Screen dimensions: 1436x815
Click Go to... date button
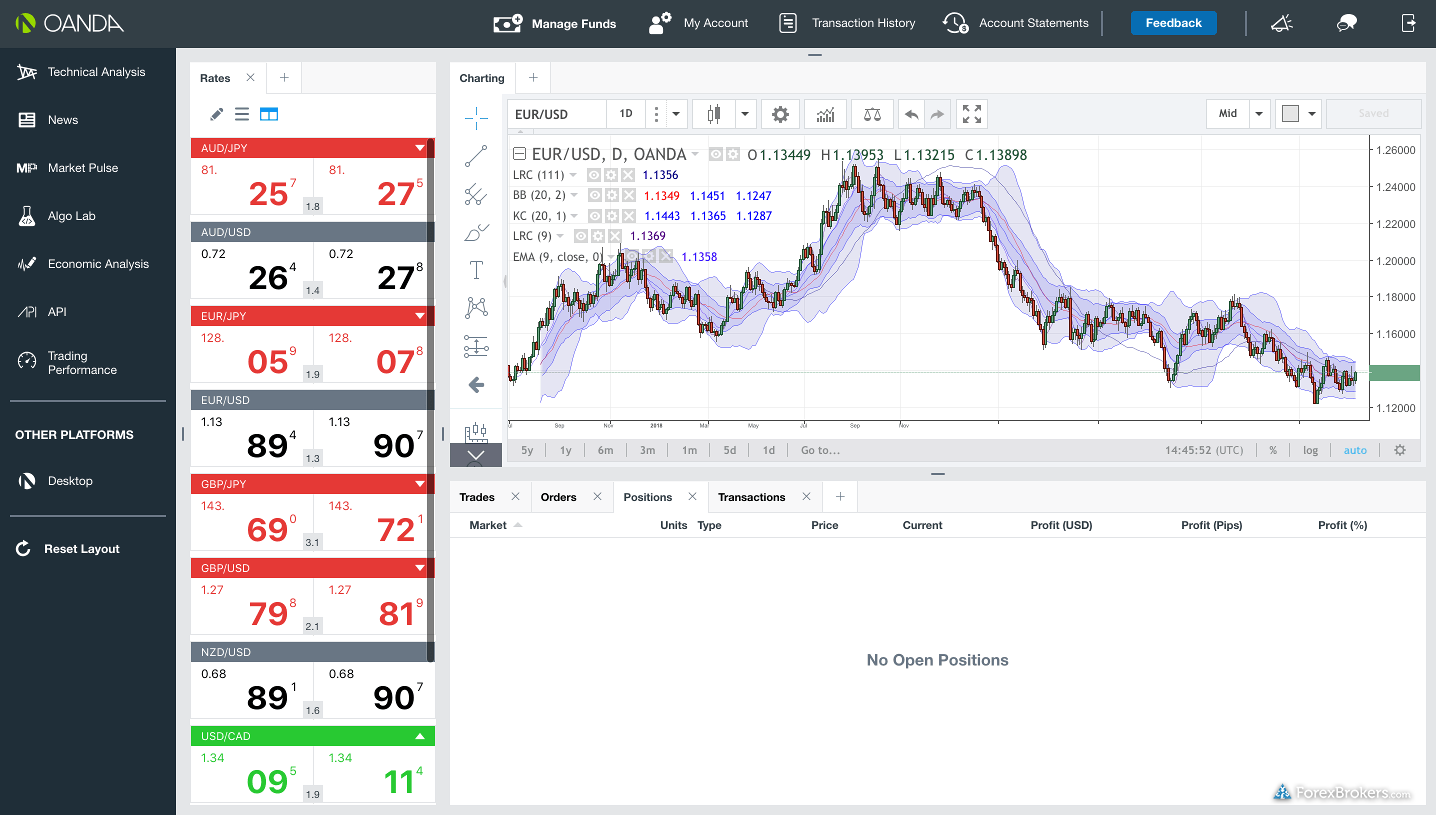click(x=820, y=450)
